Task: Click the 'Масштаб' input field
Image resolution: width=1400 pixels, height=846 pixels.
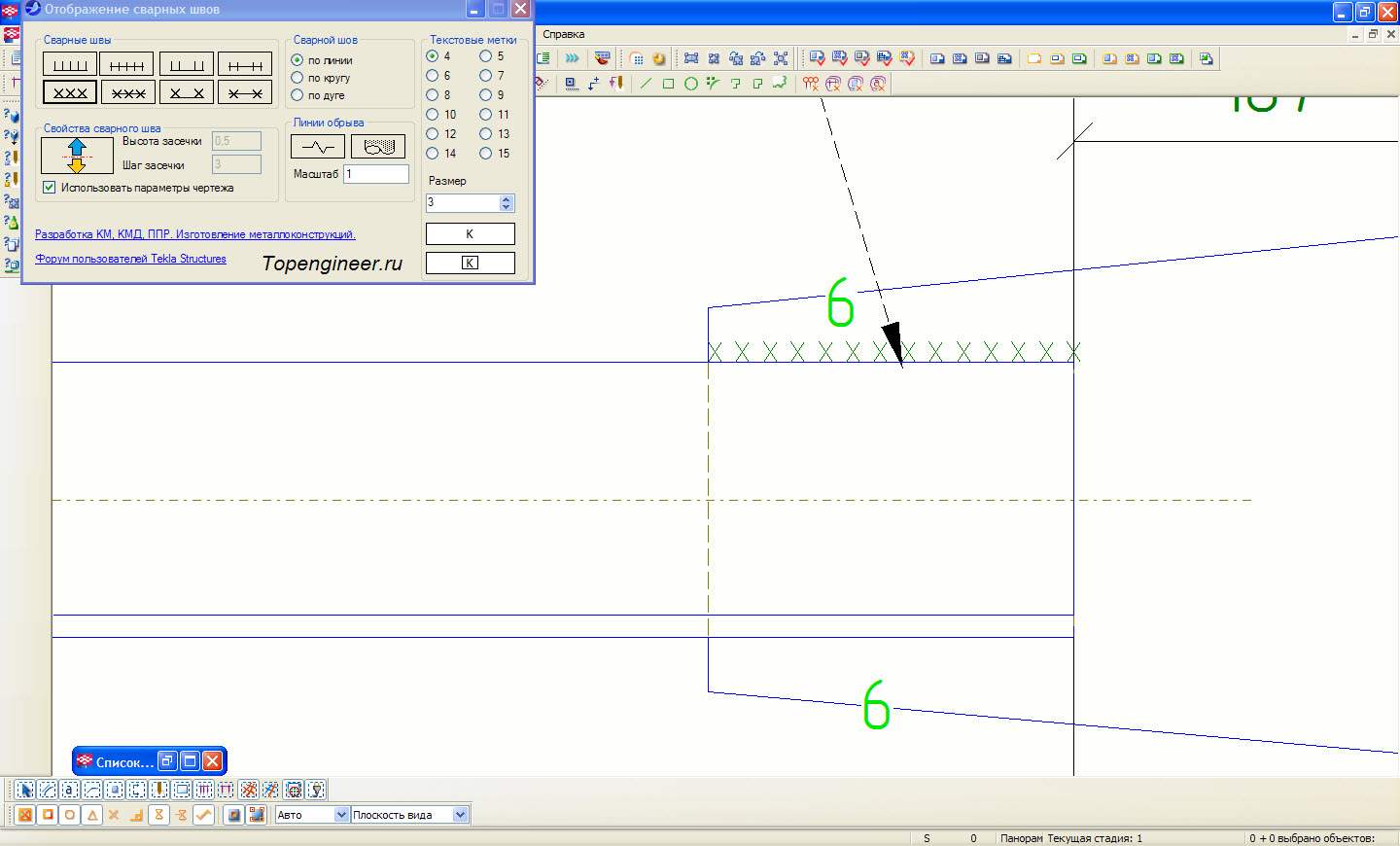Action: 376,174
